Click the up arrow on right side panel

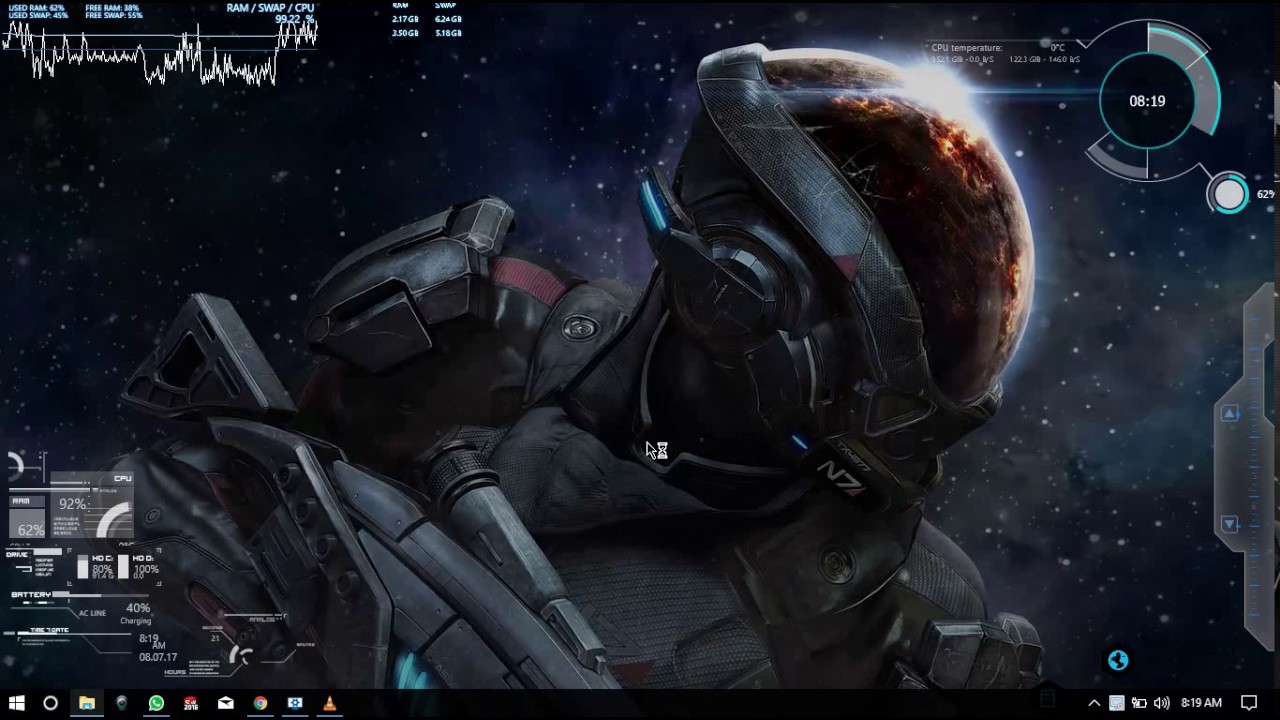click(x=1230, y=414)
